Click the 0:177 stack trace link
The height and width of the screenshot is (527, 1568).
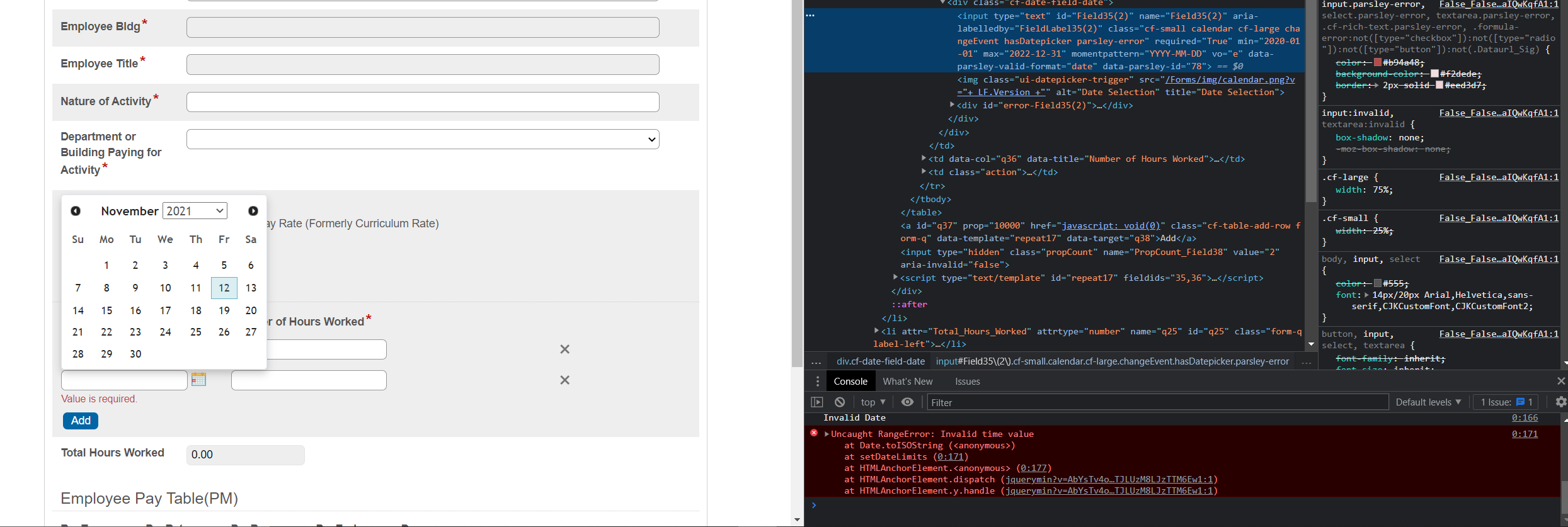(x=1034, y=468)
